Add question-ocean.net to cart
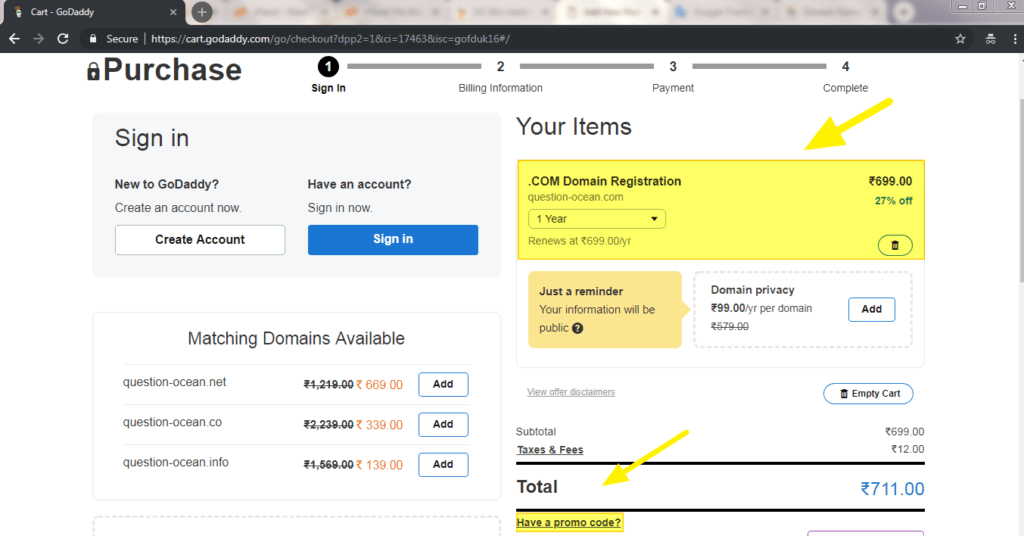1024x536 pixels. pos(443,385)
